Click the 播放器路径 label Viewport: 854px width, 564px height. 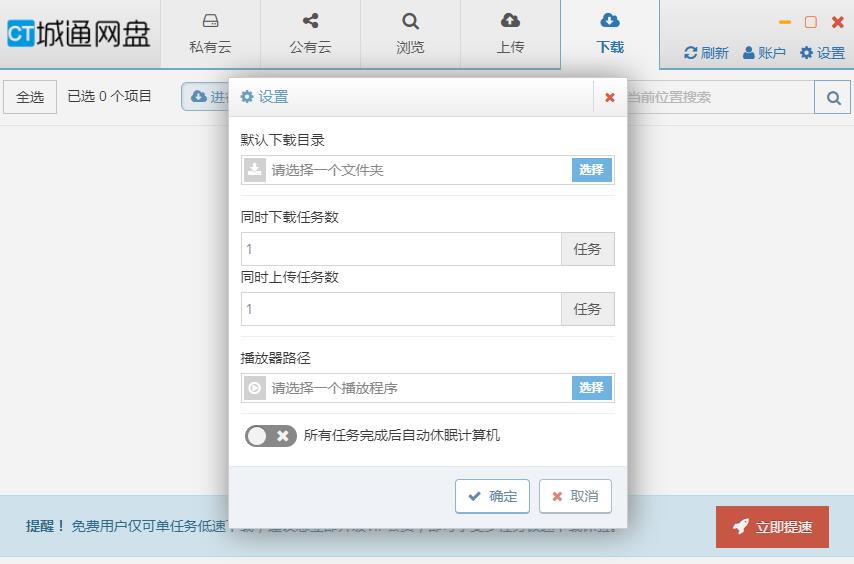click(x=275, y=358)
